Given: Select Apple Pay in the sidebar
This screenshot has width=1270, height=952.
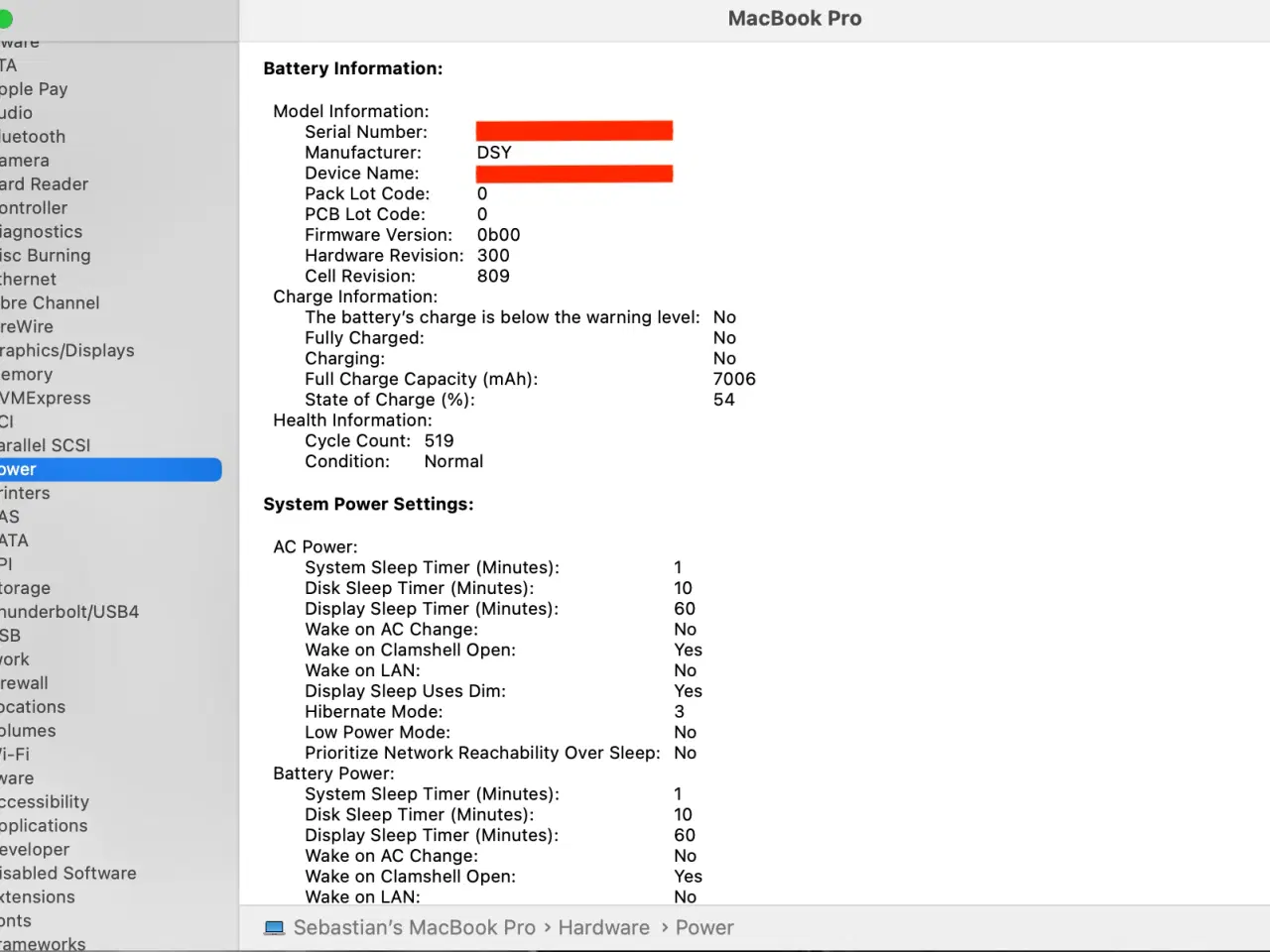Looking at the screenshot, I should click(34, 89).
